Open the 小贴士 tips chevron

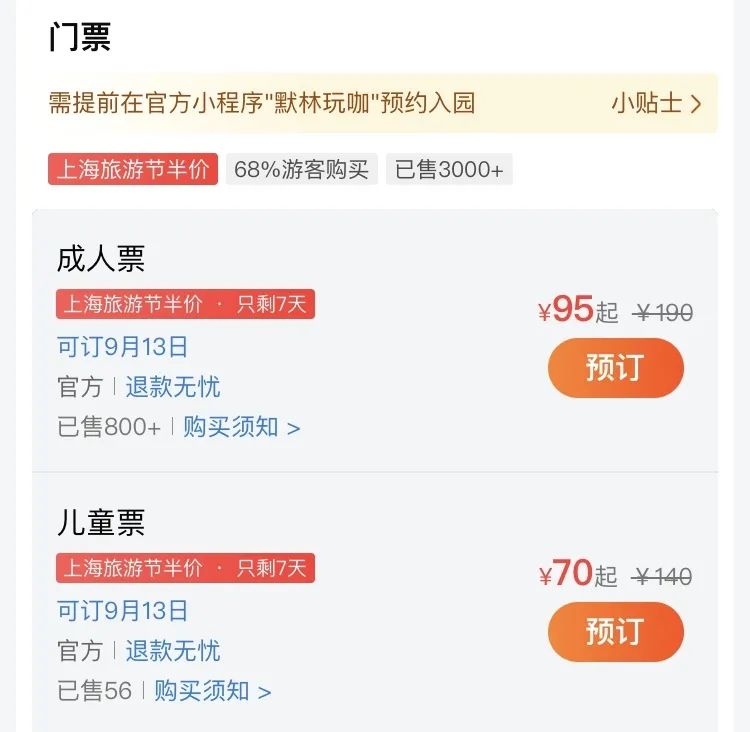coord(656,104)
